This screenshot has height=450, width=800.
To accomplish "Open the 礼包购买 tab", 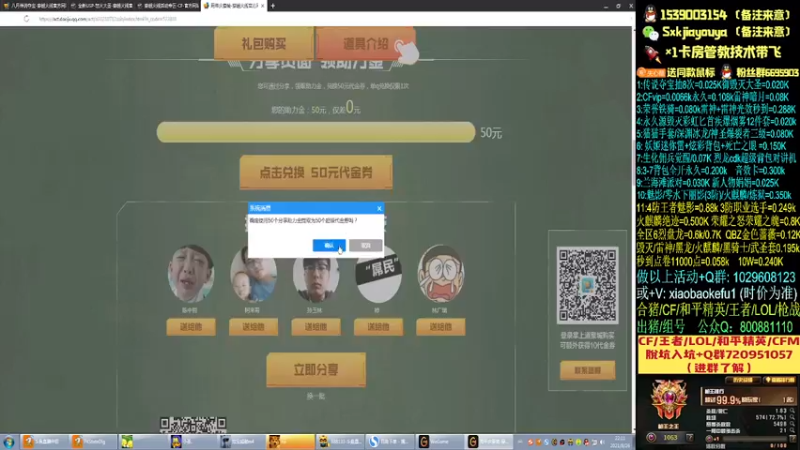I will pos(264,43).
